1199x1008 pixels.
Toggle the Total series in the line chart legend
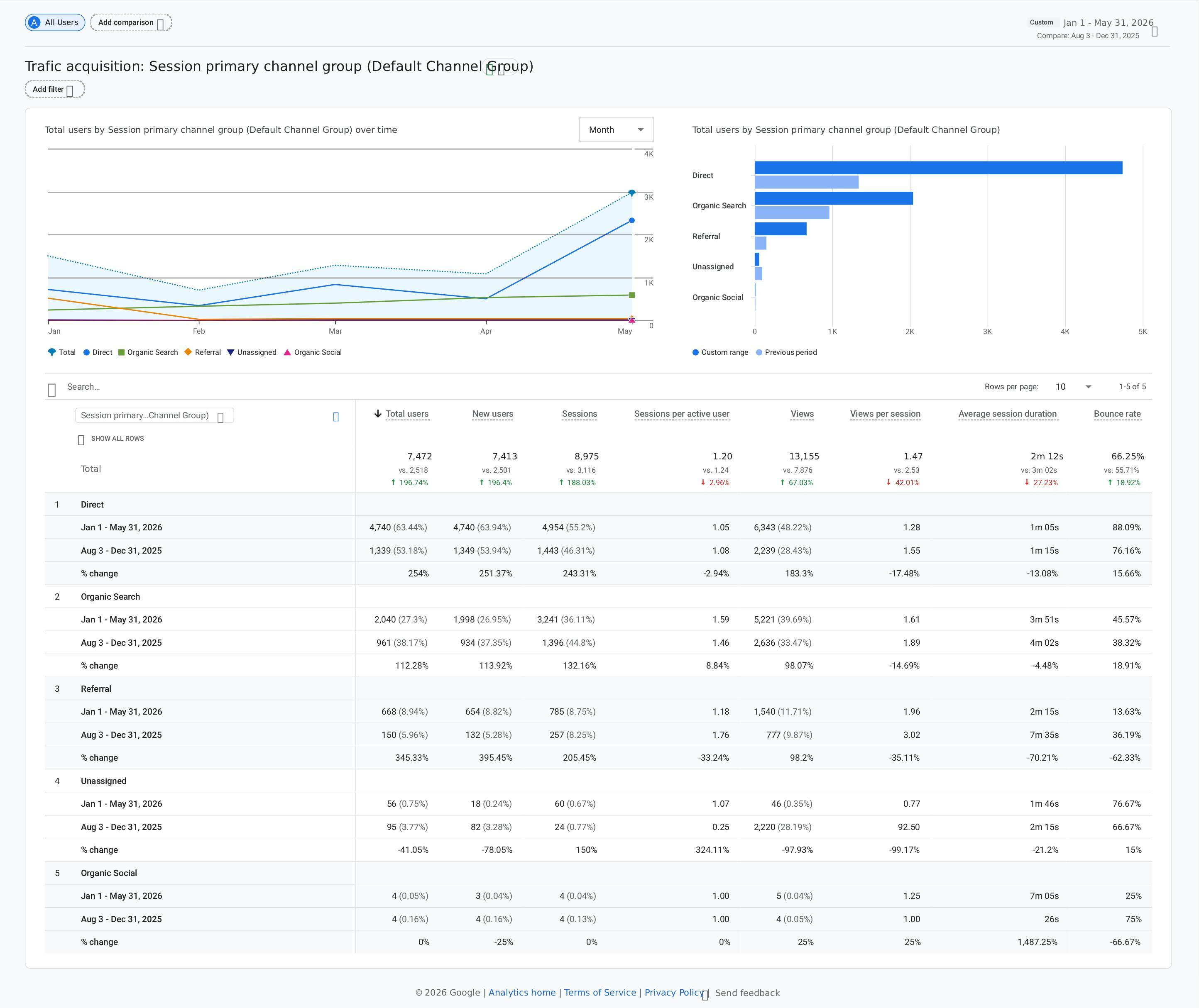coord(62,353)
